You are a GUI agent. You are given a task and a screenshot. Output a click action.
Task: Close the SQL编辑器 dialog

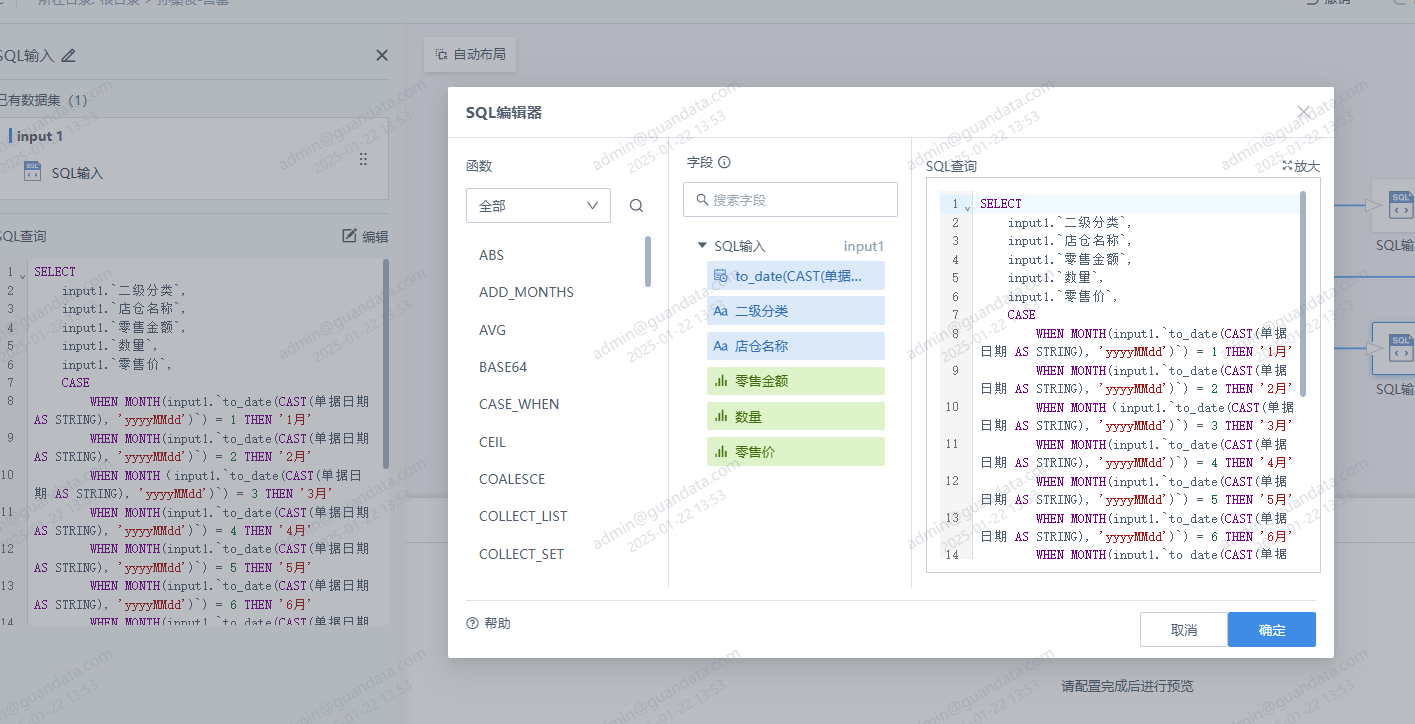[1303, 113]
